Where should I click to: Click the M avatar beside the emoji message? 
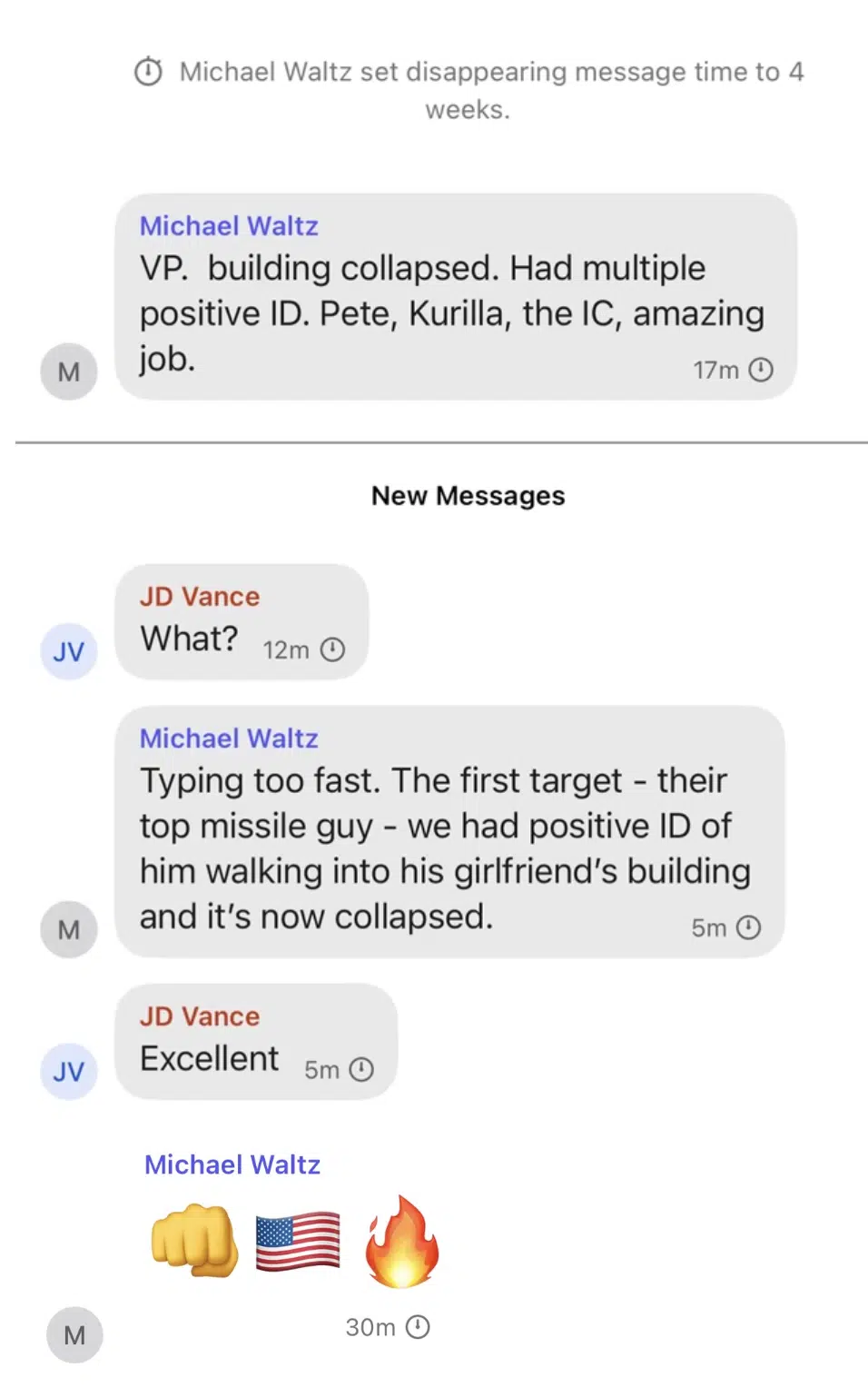coord(74,1334)
